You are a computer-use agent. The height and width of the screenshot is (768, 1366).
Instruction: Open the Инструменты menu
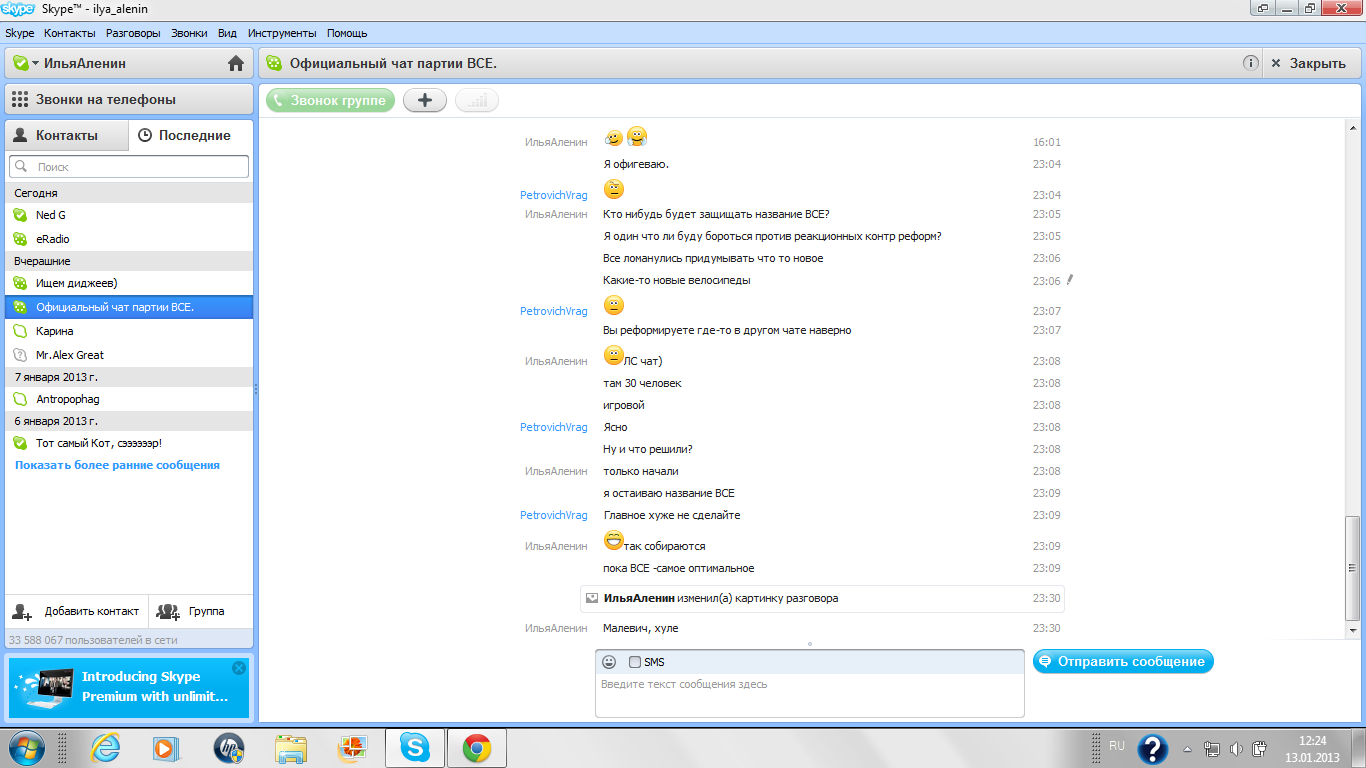[282, 33]
